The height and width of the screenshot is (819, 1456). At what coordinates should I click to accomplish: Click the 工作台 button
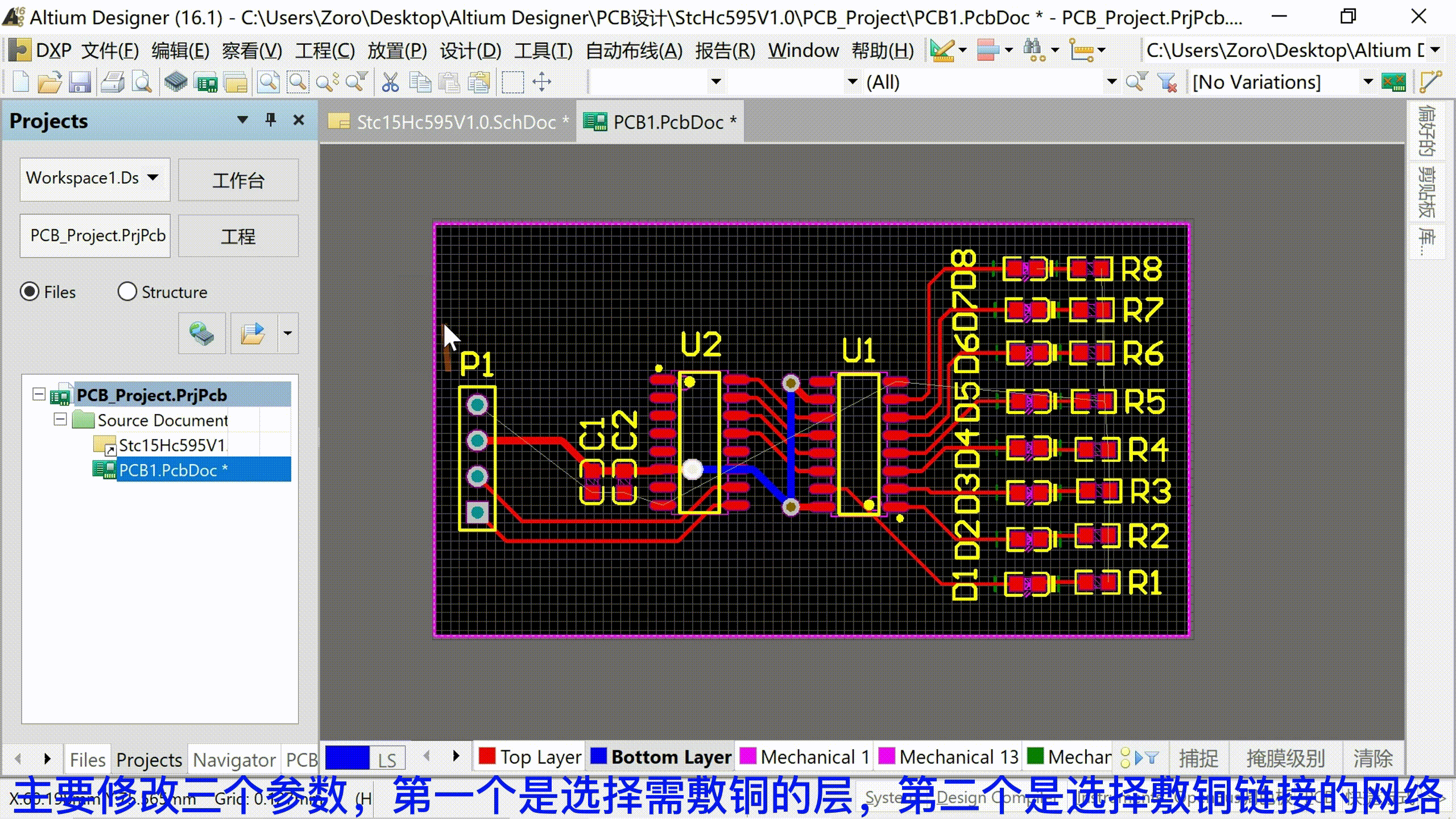[238, 180]
